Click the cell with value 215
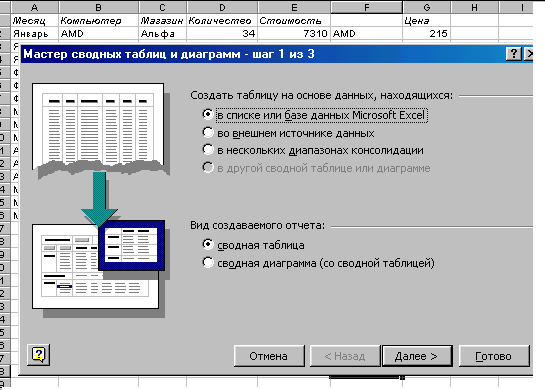 pos(426,34)
